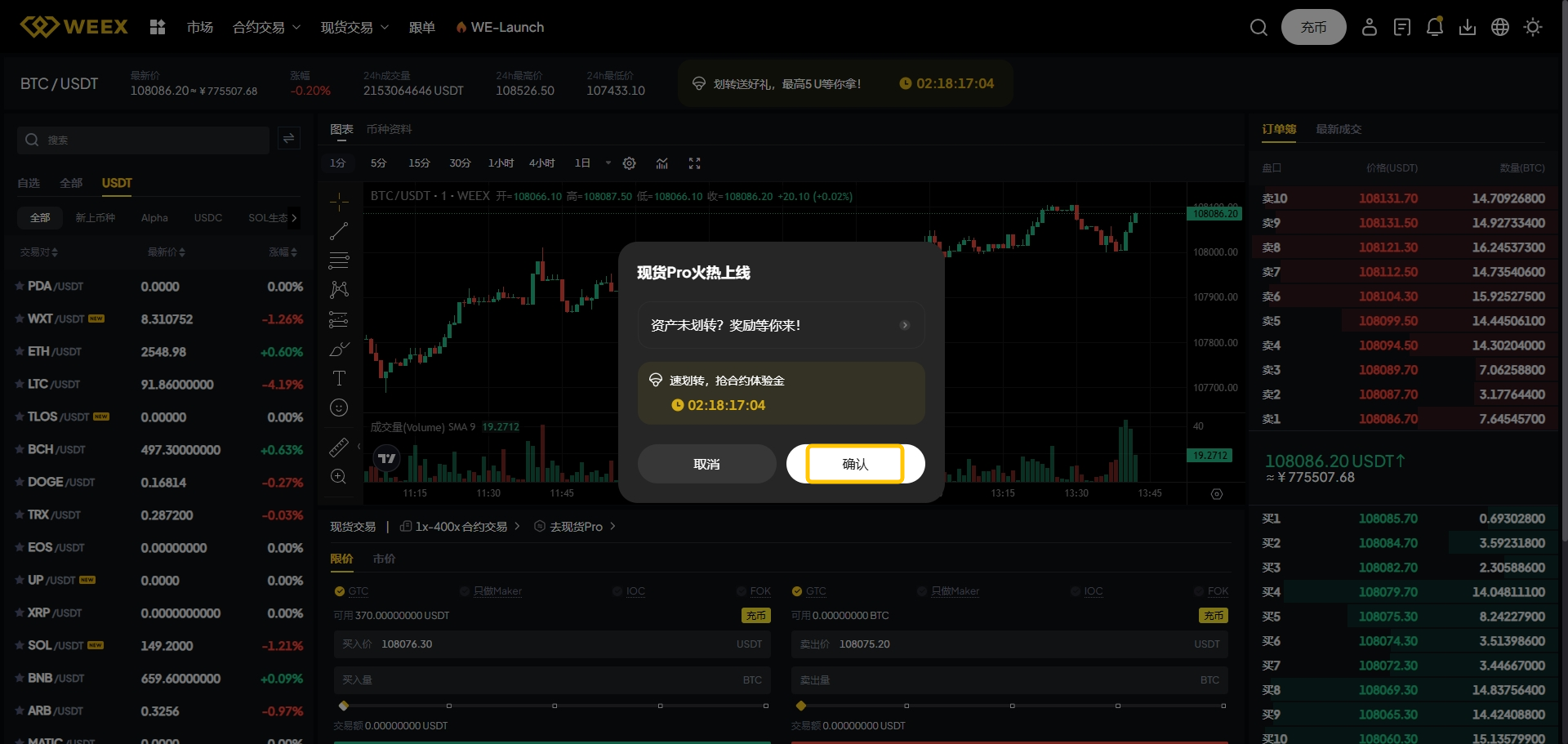Click the chart fullscreen icon
The height and width of the screenshot is (744, 1568).
[694, 163]
